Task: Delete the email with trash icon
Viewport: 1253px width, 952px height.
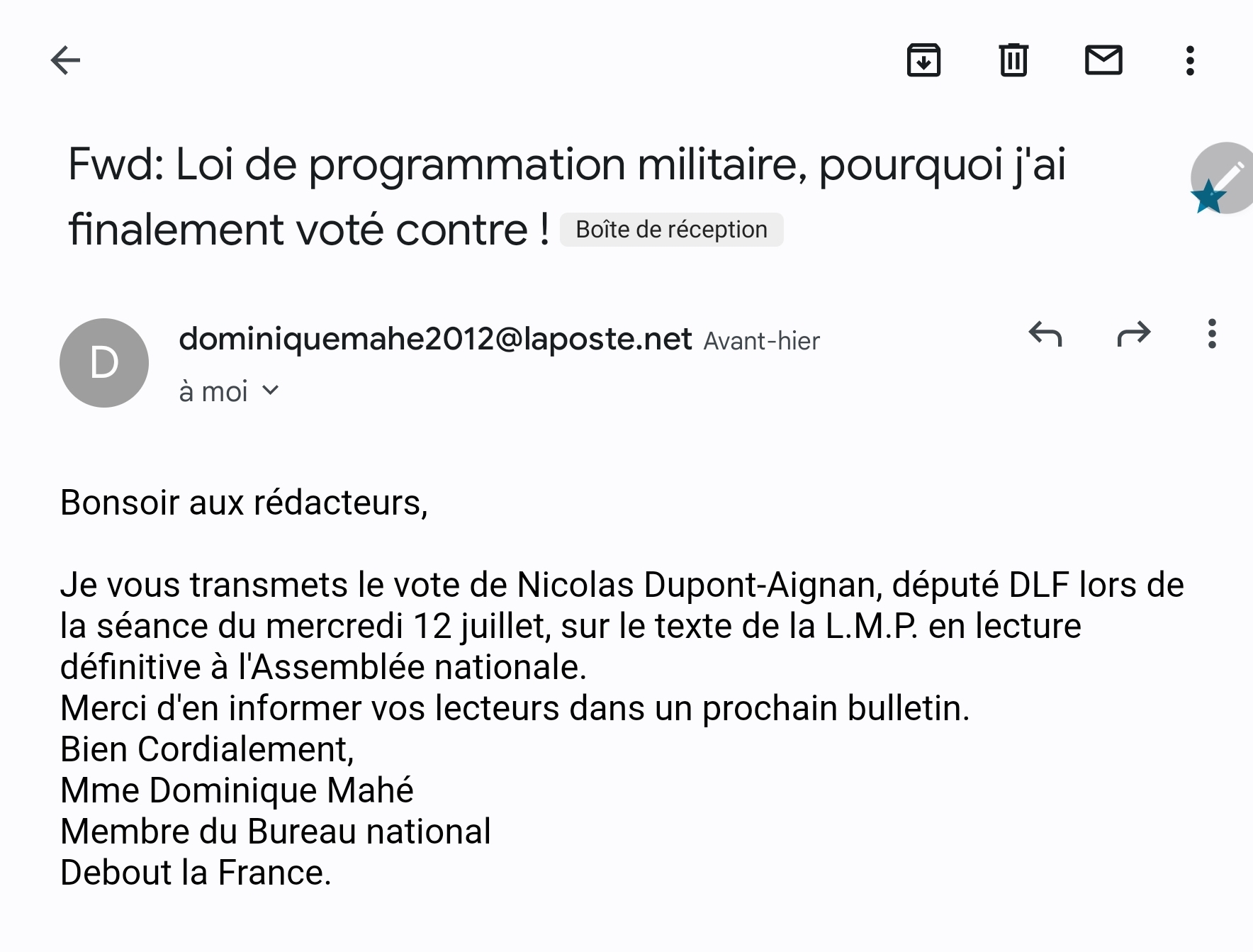Action: tap(1013, 60)
